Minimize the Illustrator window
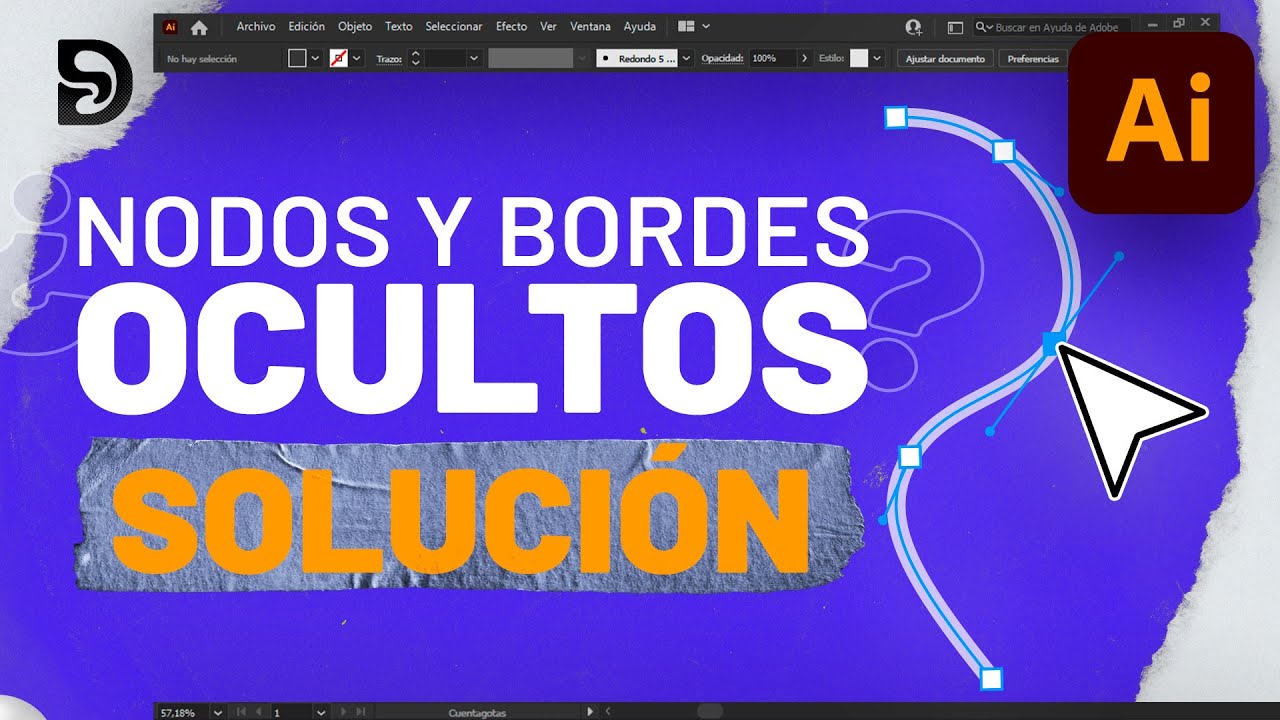Viewport: 1280px width, 720px height. [x=1154, y=23]
